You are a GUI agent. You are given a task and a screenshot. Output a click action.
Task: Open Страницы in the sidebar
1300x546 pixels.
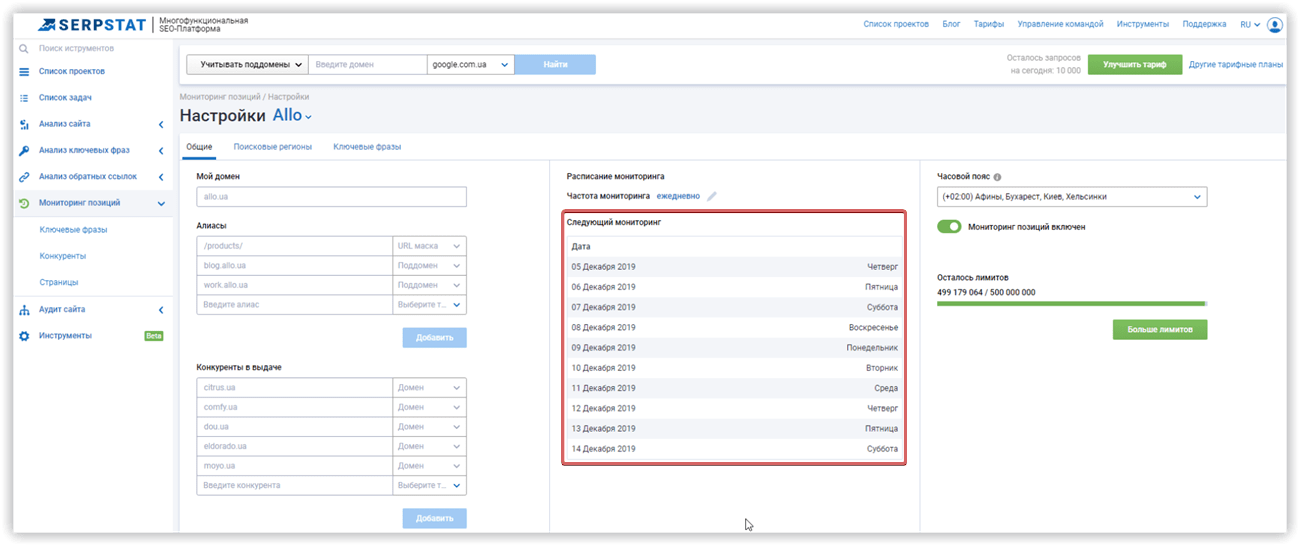point(59,282)
